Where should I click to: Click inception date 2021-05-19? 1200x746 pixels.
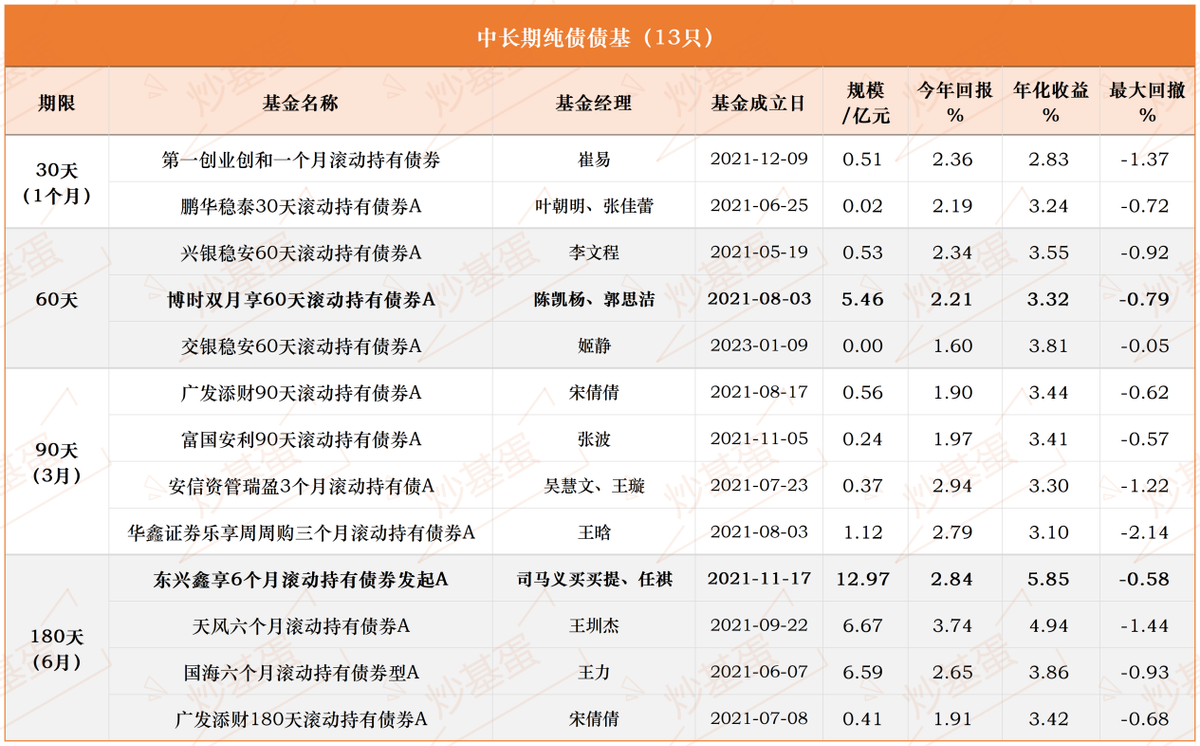tap(758, 253)
